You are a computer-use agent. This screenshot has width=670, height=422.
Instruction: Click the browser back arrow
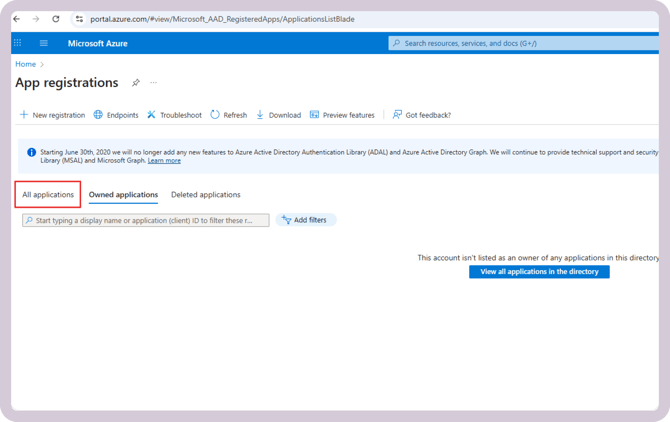click(16, 19)
